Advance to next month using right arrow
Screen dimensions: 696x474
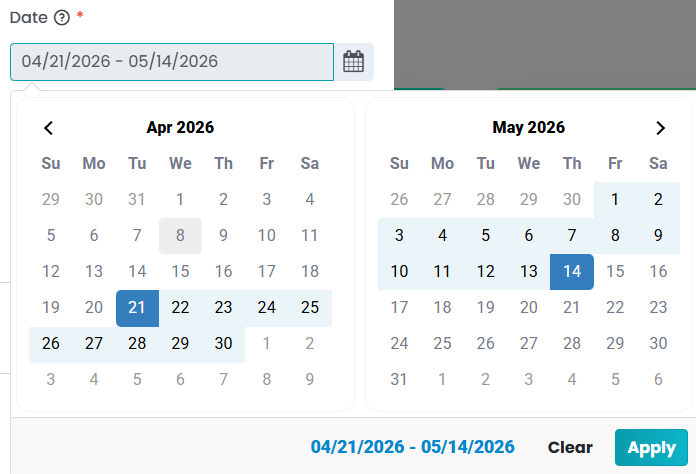(x=659, y=128)
